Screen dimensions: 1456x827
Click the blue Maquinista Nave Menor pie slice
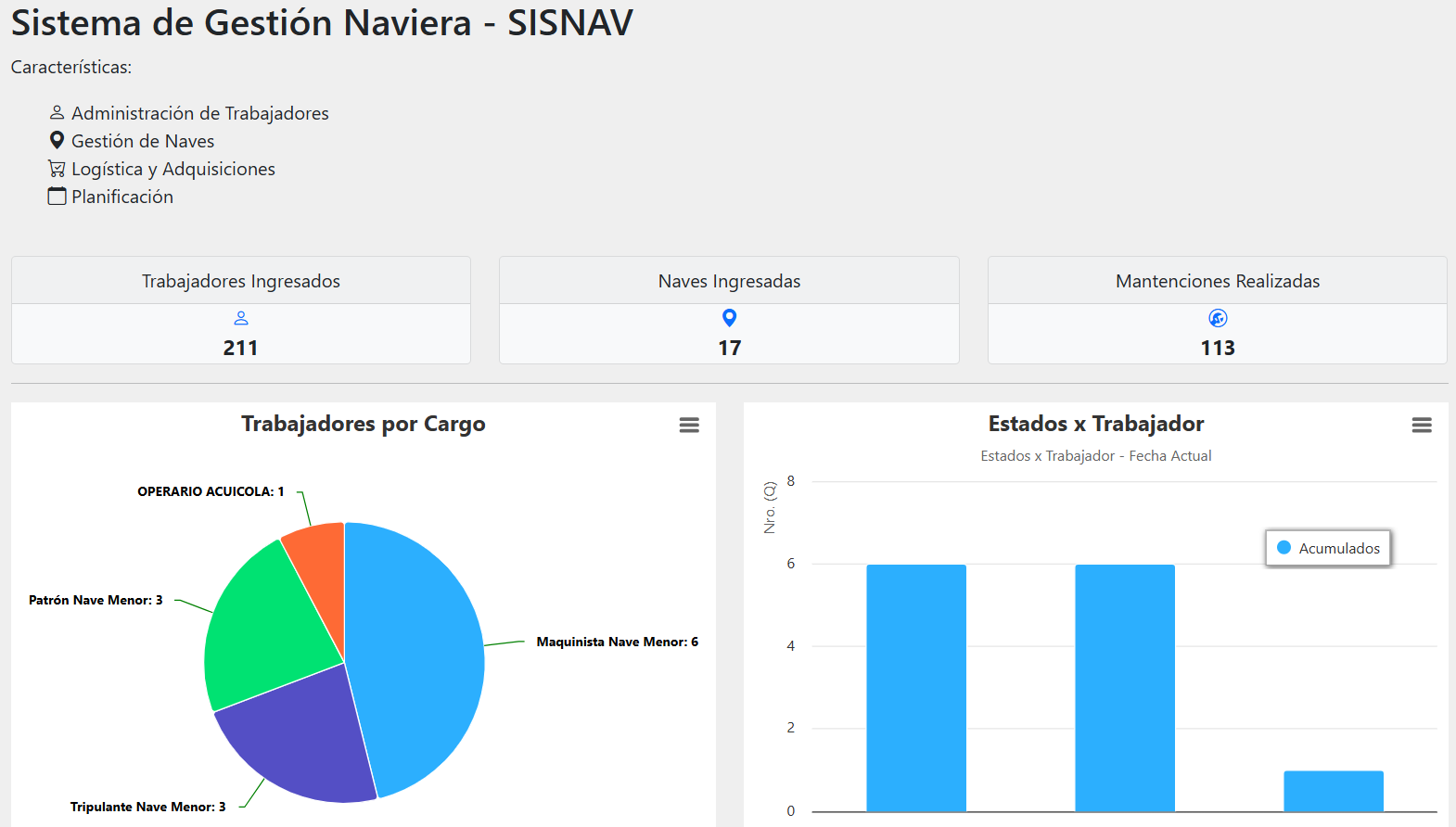click(417, 649)
